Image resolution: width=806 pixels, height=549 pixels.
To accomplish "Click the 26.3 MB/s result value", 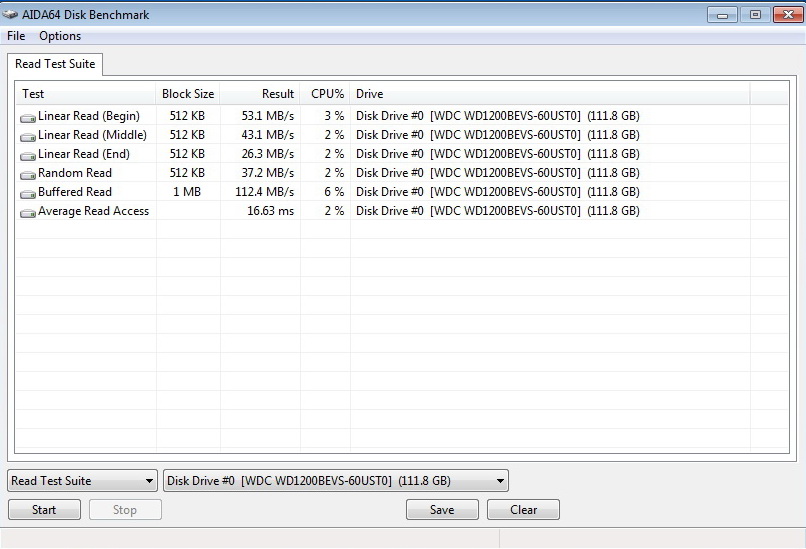I will [268, 154].
